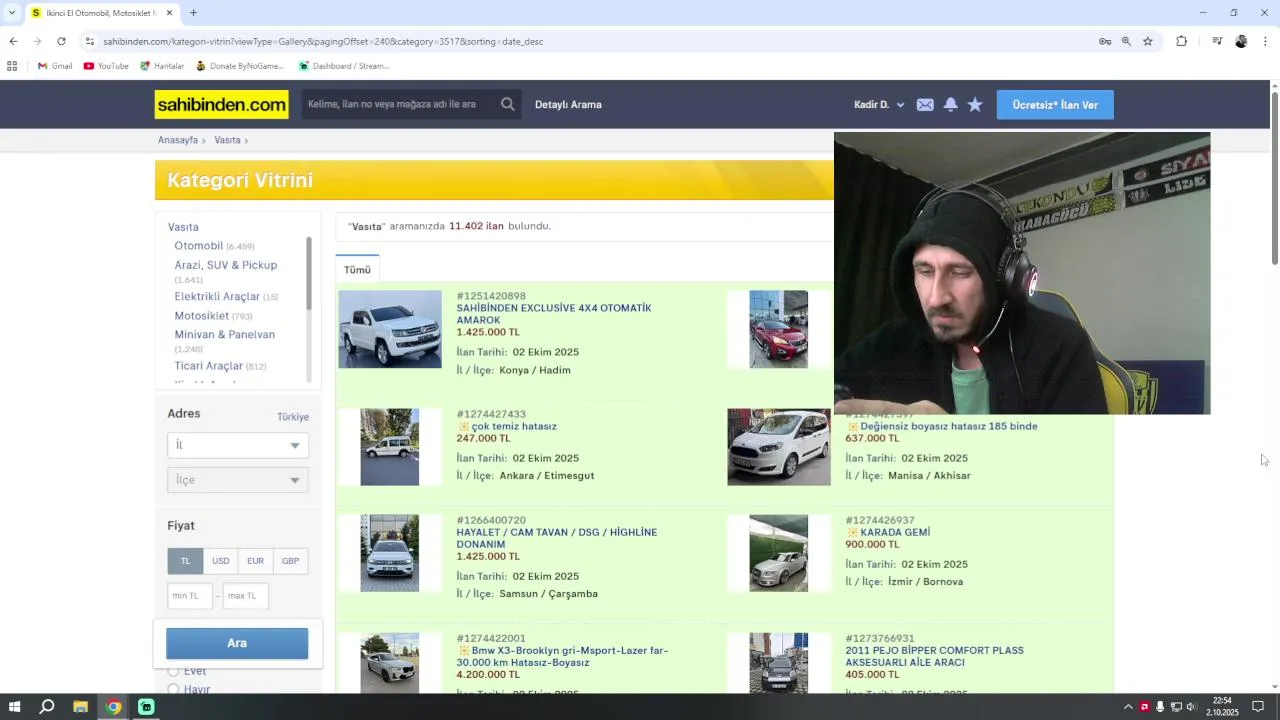Go back with browser back arrow
The width and height of the screenshot is (1280, 720).
13,41
